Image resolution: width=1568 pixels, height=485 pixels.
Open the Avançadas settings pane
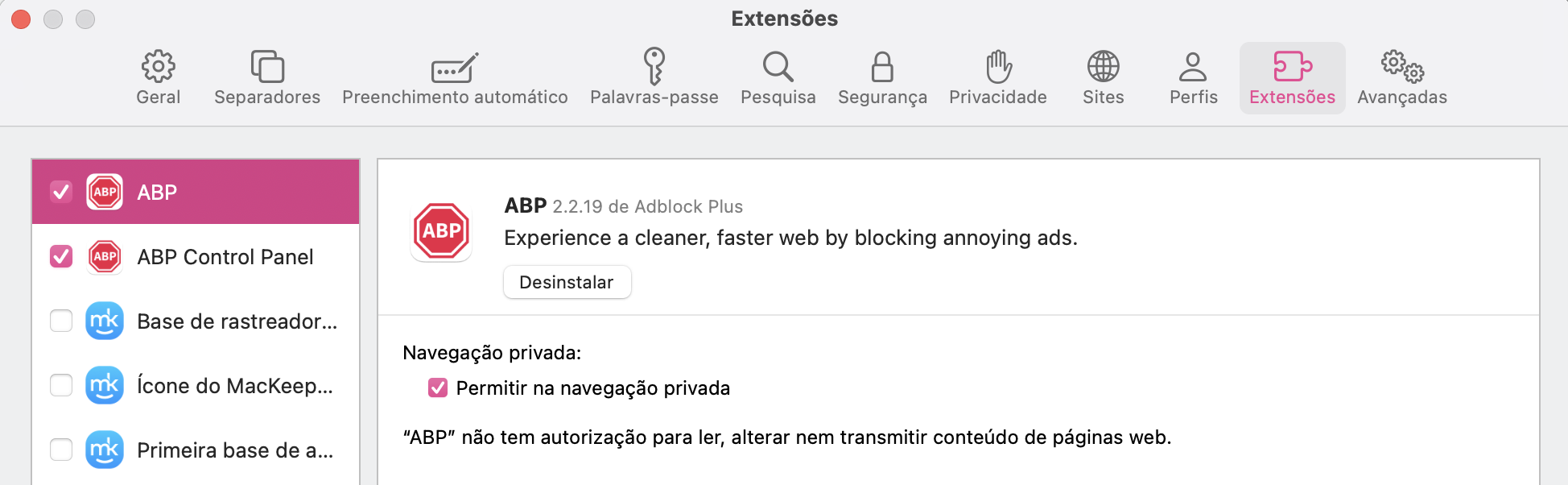[1401, 77]
